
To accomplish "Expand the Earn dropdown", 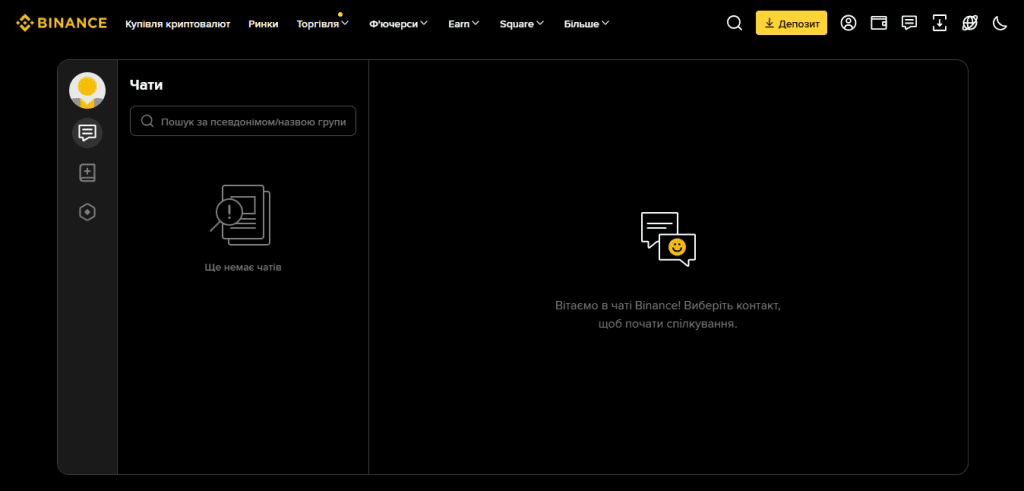I will click(464, 24).
